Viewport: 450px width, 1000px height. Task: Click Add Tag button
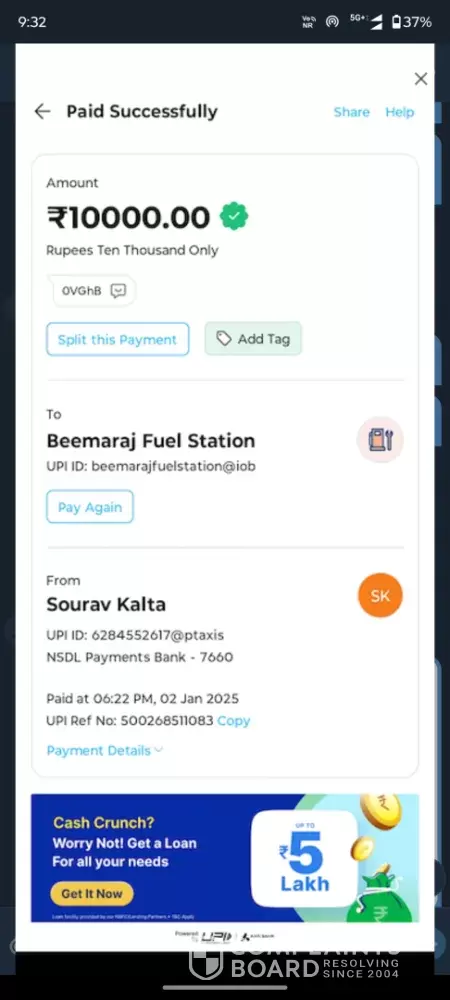coord(253,339)
